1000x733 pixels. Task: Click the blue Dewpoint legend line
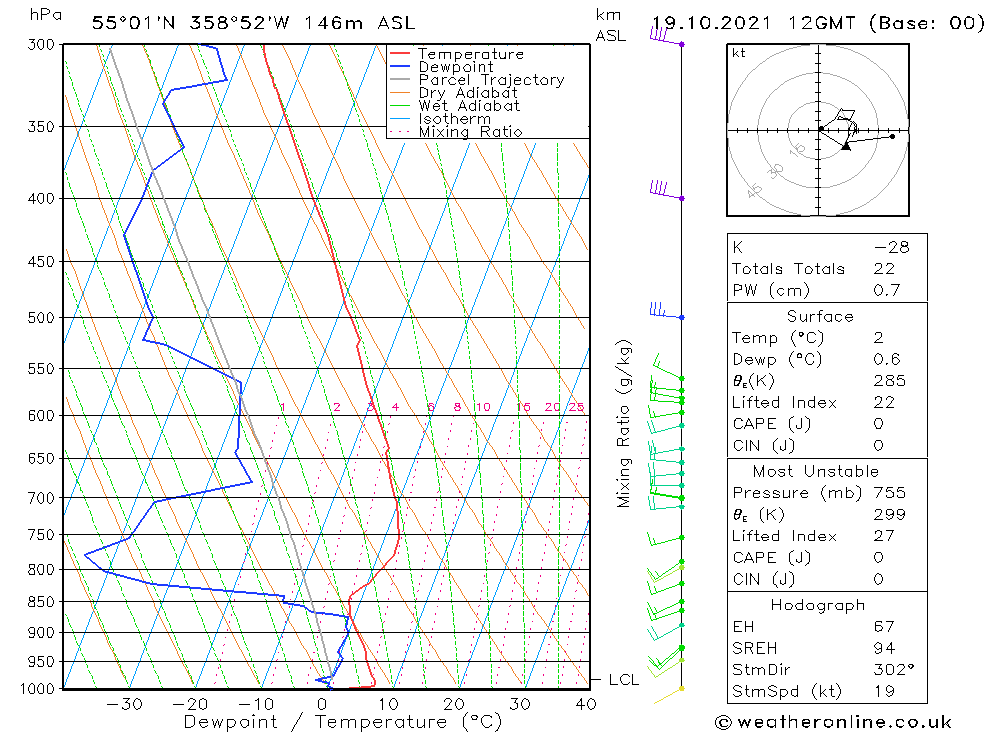tap(399, 66)
